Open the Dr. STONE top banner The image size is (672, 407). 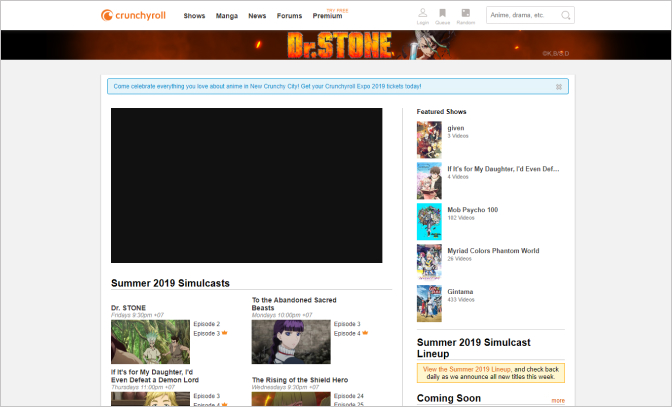(336, 45)
